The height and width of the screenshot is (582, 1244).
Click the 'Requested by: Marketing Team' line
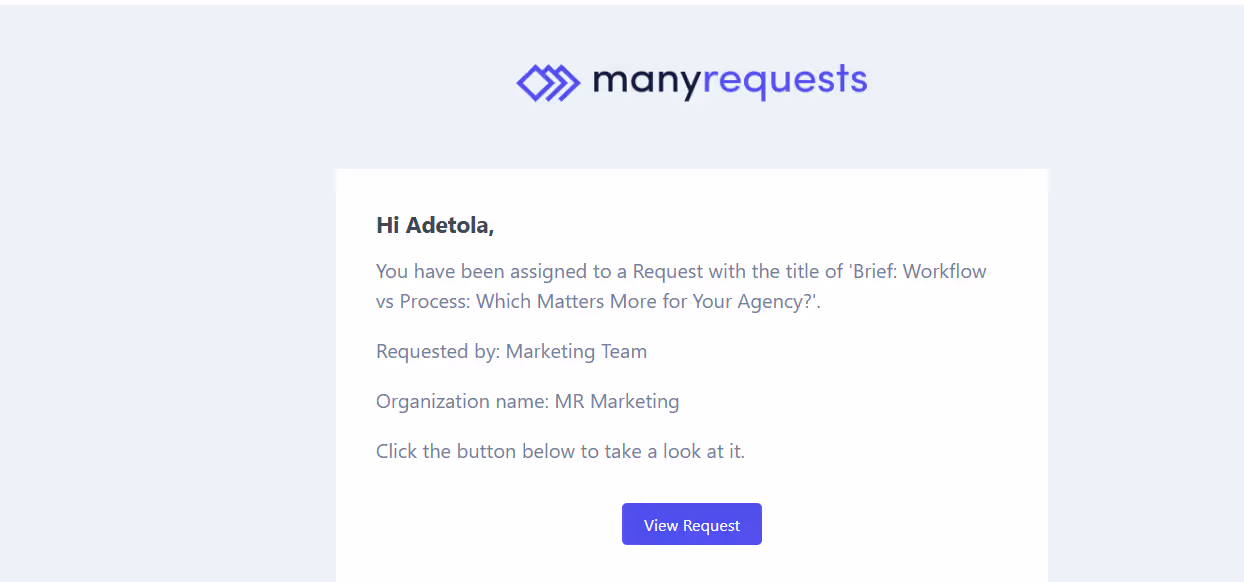coord(511,351)
